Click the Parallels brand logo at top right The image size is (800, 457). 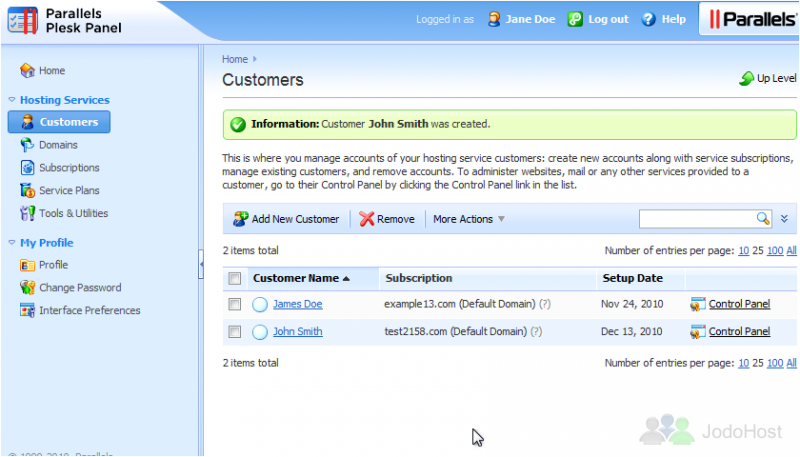coord(752,19)
